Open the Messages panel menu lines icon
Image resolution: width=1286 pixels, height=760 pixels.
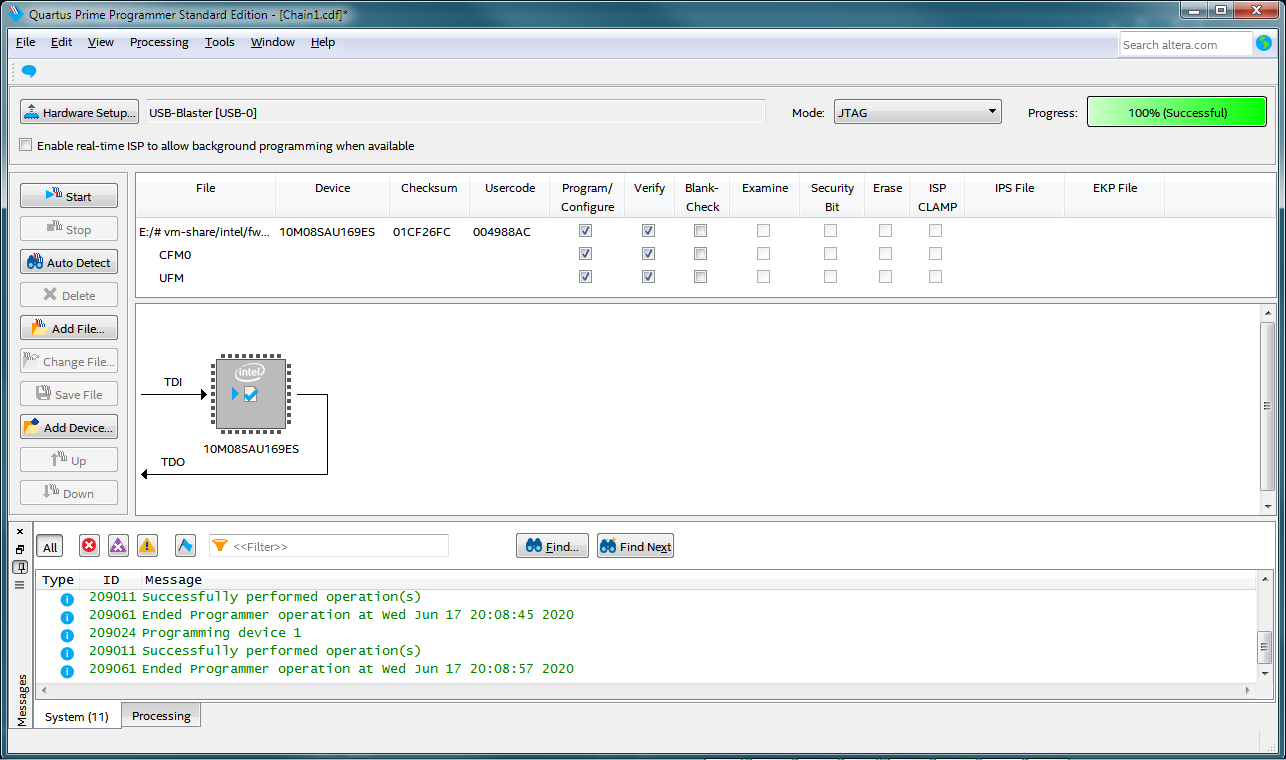pos(20,585)
